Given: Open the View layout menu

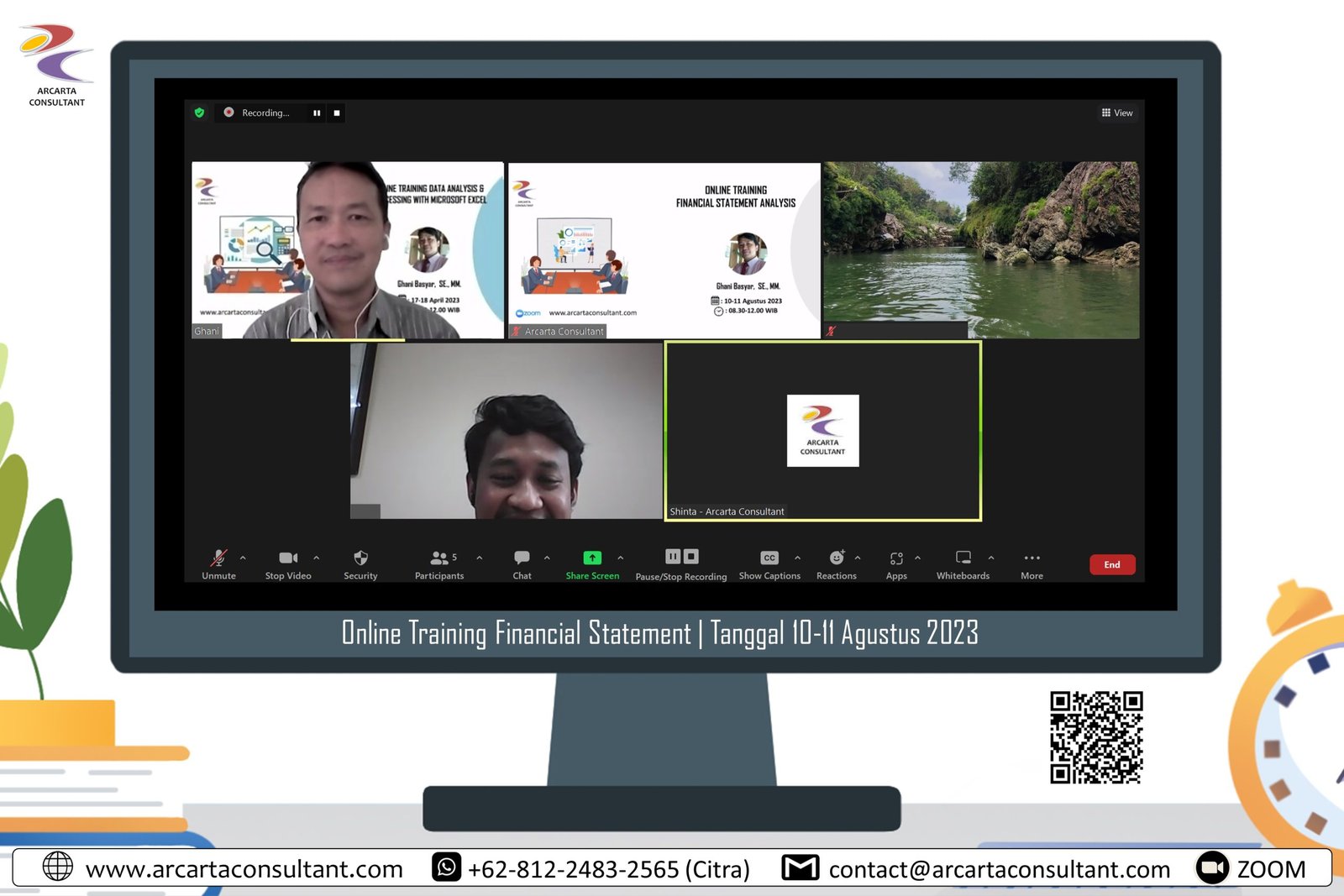Looking at the screenshot, I should coord(1117,113).
